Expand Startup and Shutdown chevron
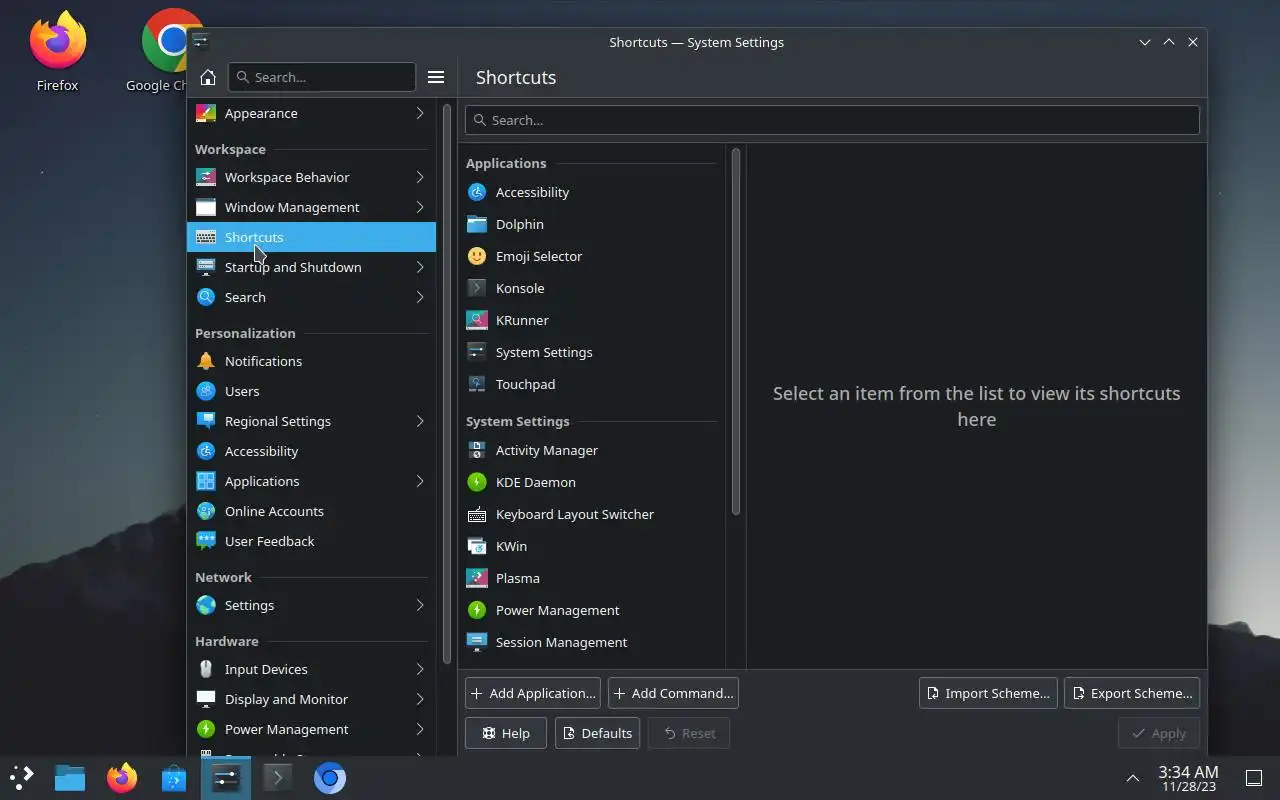The height and width of the screenshot is (800, 1280). (420, 267)
